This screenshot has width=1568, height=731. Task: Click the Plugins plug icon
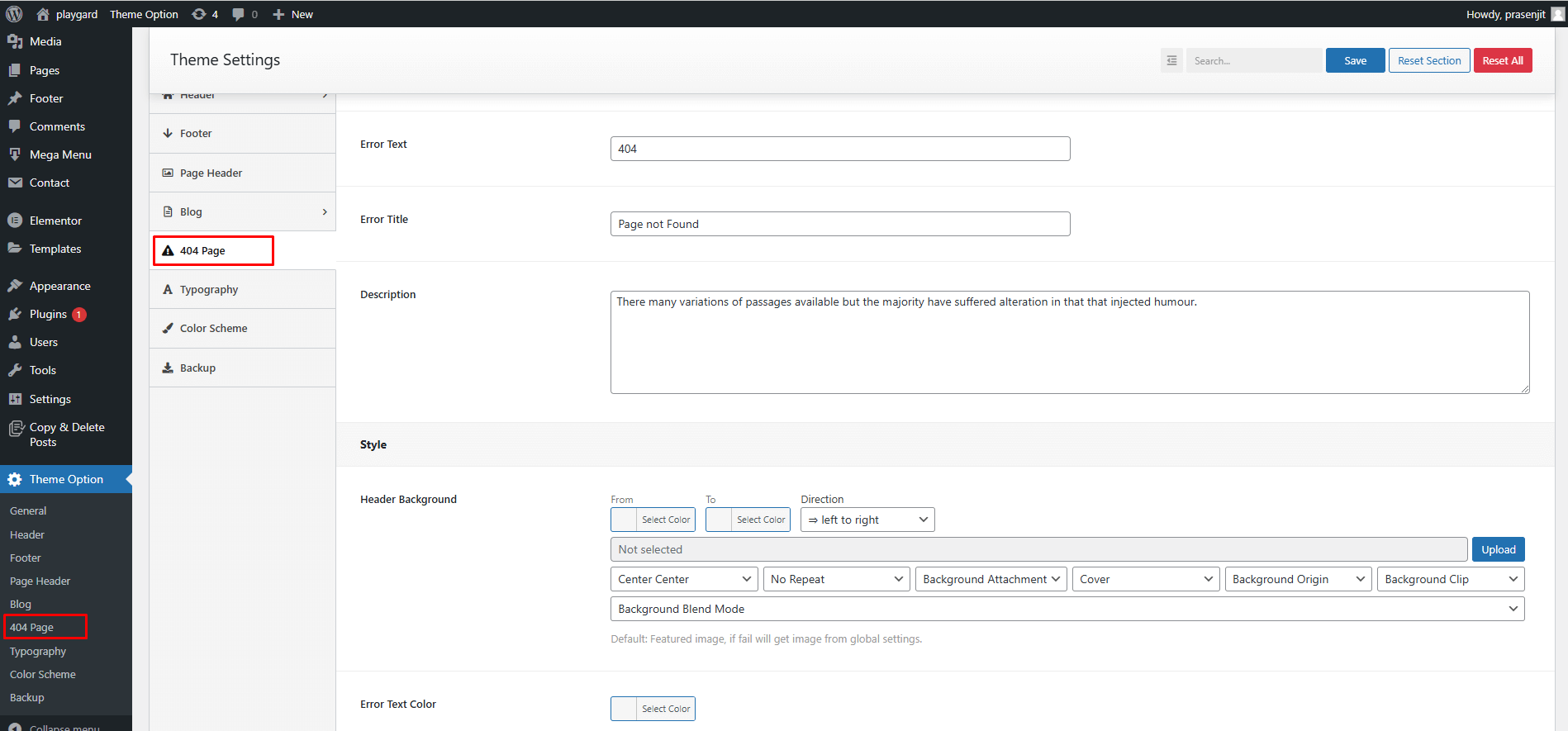[15, 314]
